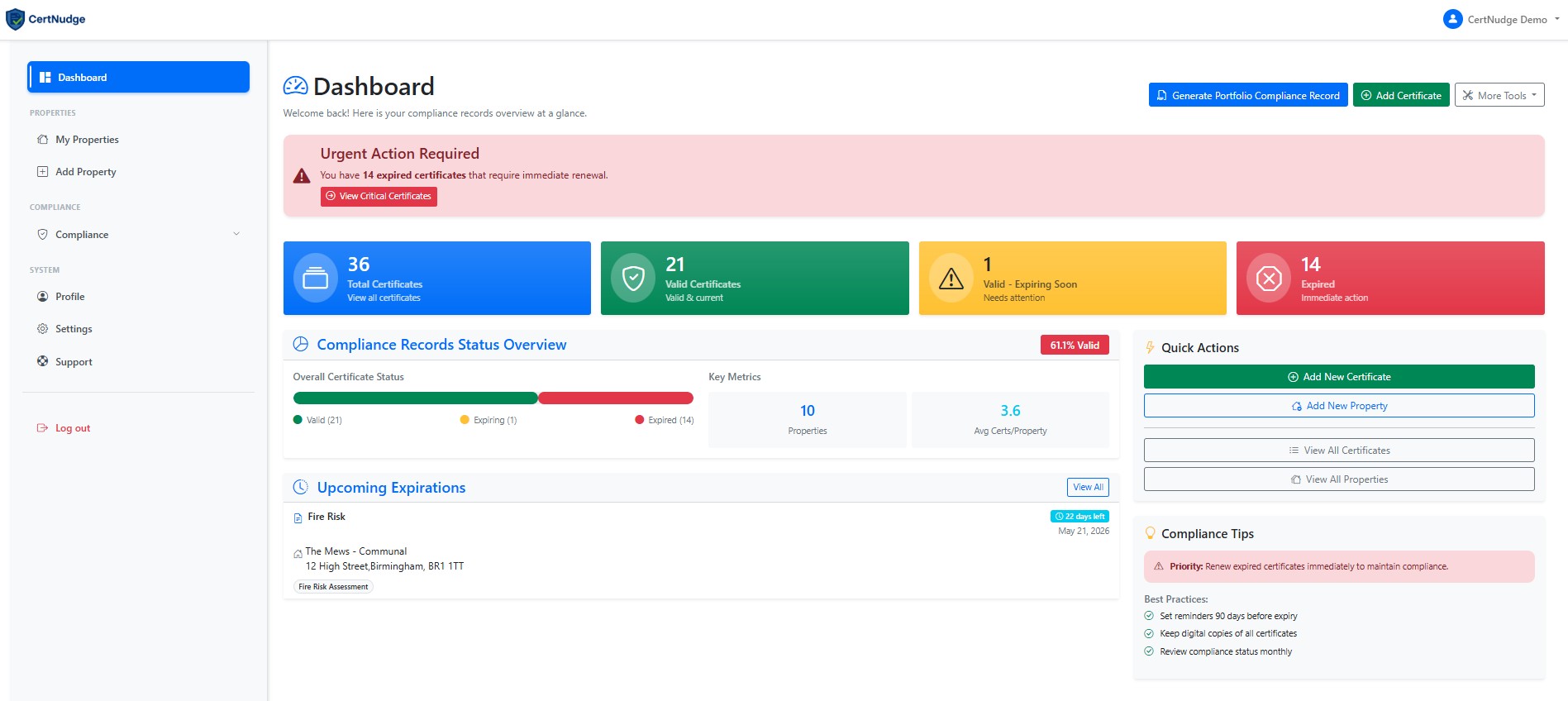Click the Support lifebuoy icon
Viewport: 1568px width, 701px height.
[42, 361]
